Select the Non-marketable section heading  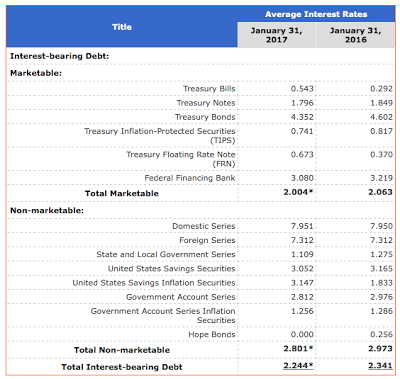(x=47, y=210)
